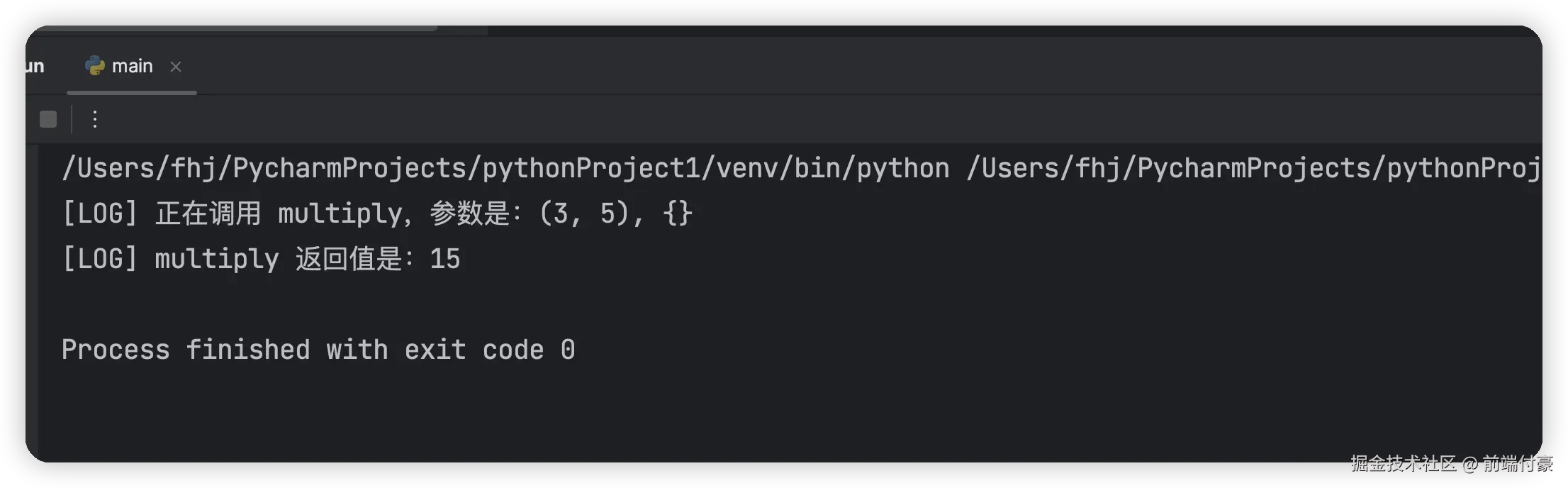
Task: Click the empty console area below the output
Action: 780,411
